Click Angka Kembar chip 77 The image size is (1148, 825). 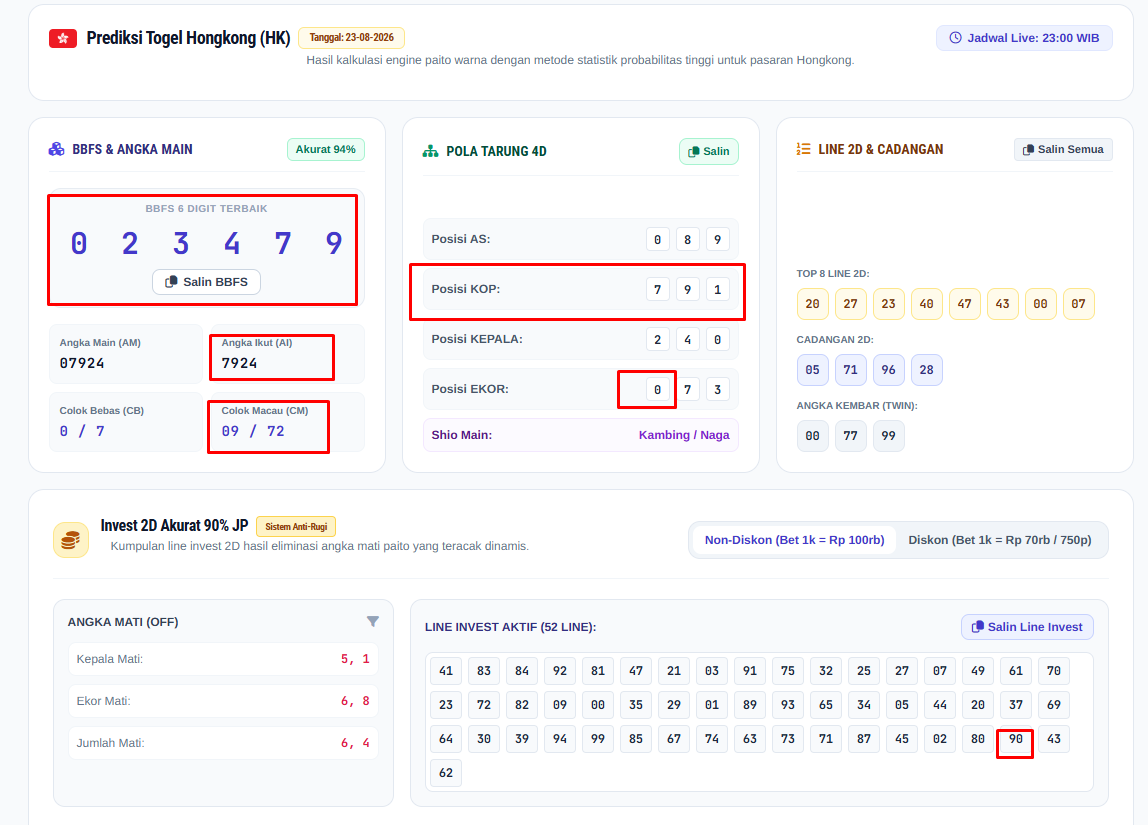[851, 436]
